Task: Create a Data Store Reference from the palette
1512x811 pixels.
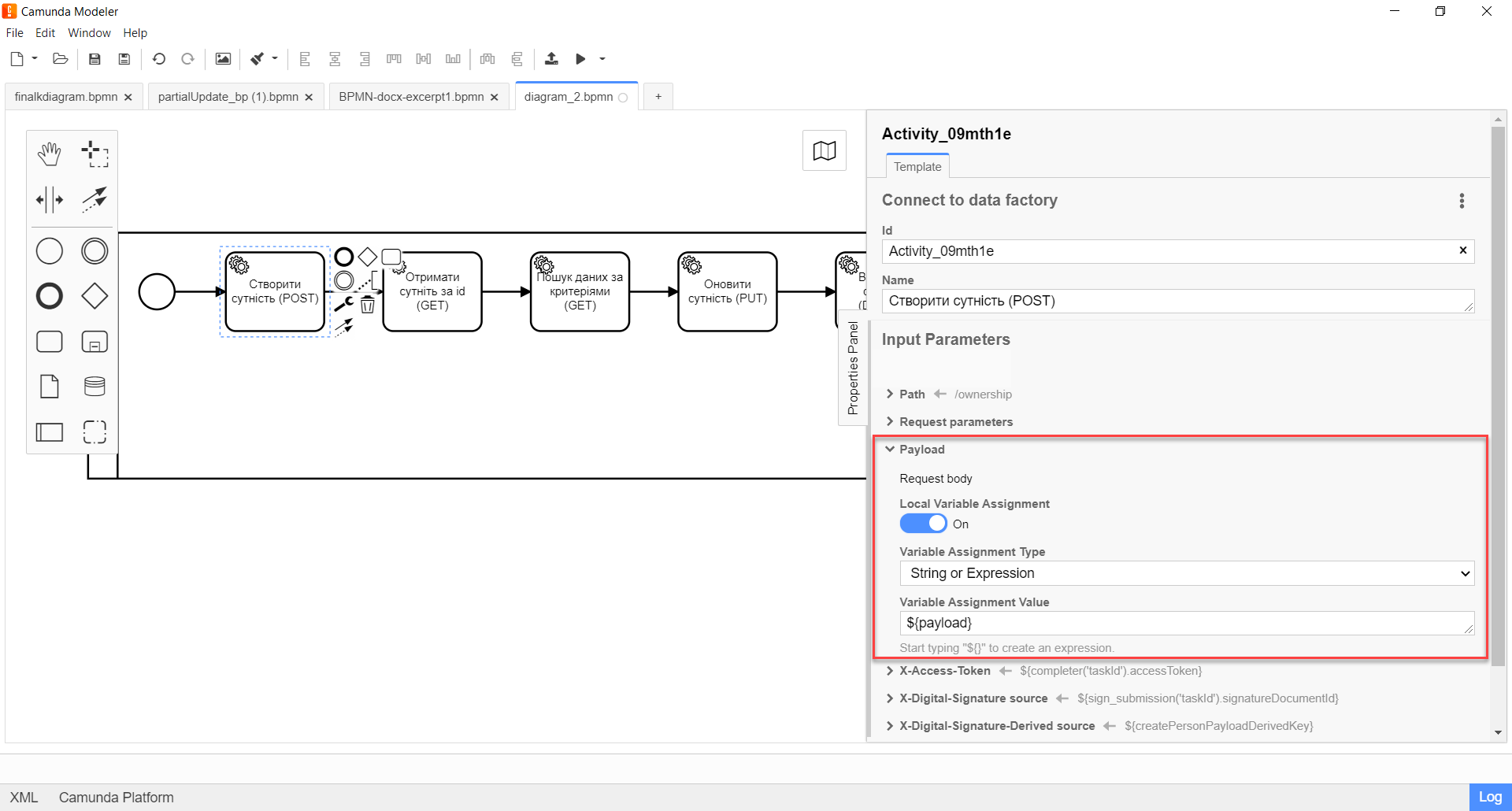Action: pos(94,387)
